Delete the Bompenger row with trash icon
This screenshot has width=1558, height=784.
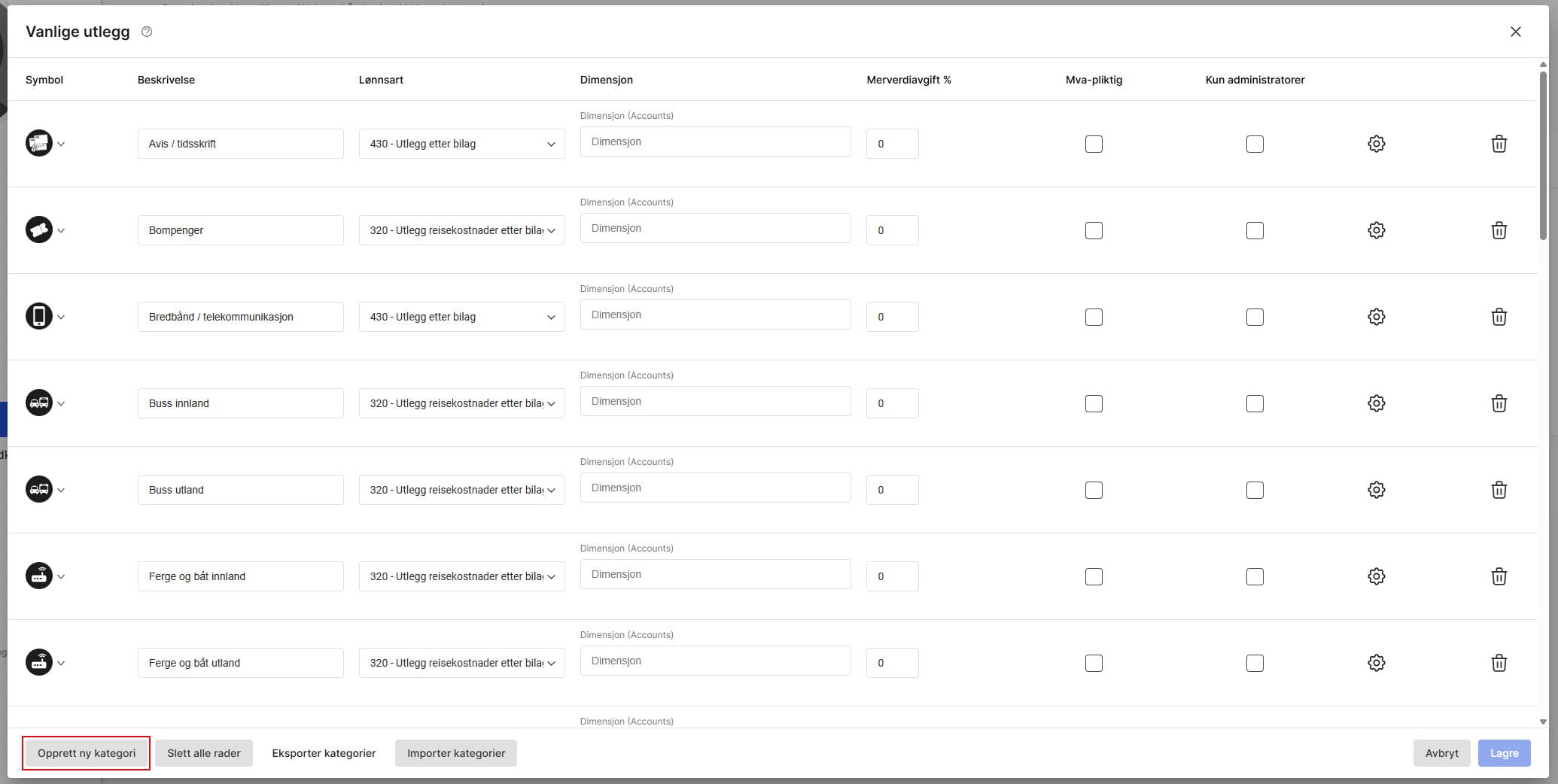click(1499, 230)
